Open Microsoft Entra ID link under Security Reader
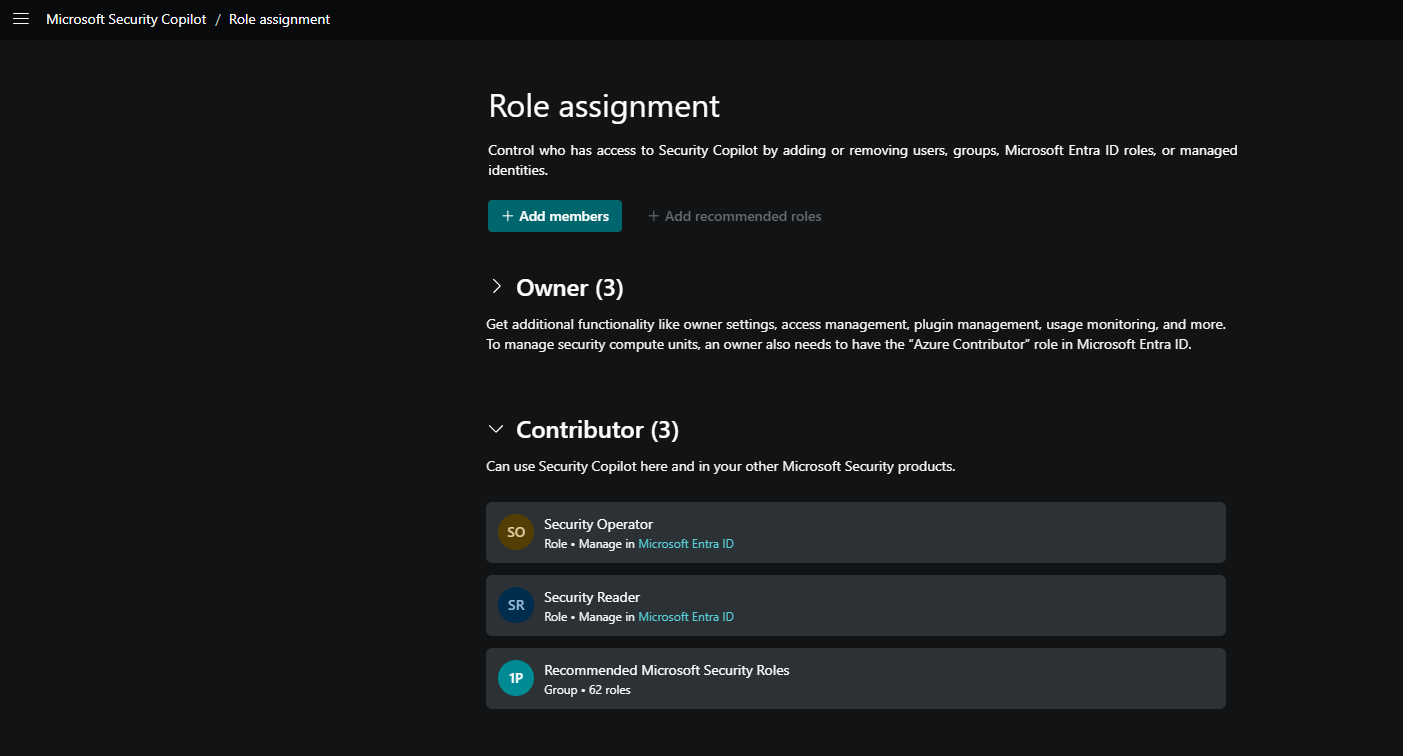1403x756 pixels. tap(686, 617)
